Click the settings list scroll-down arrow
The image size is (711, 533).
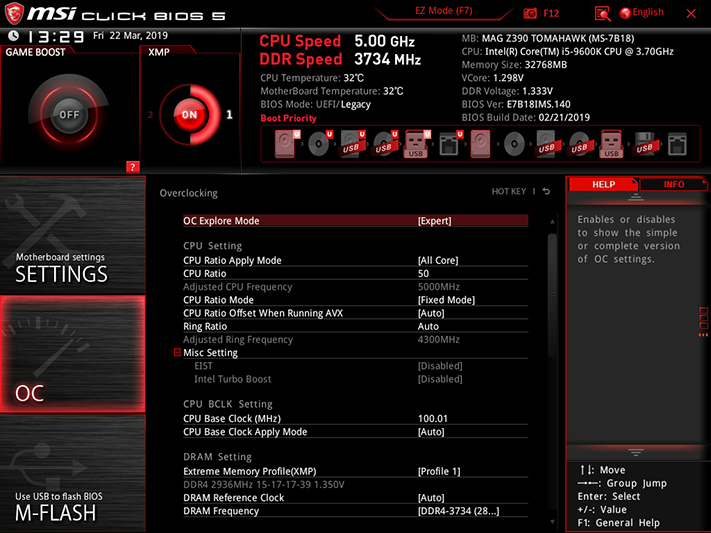click(x=552, y=522)
